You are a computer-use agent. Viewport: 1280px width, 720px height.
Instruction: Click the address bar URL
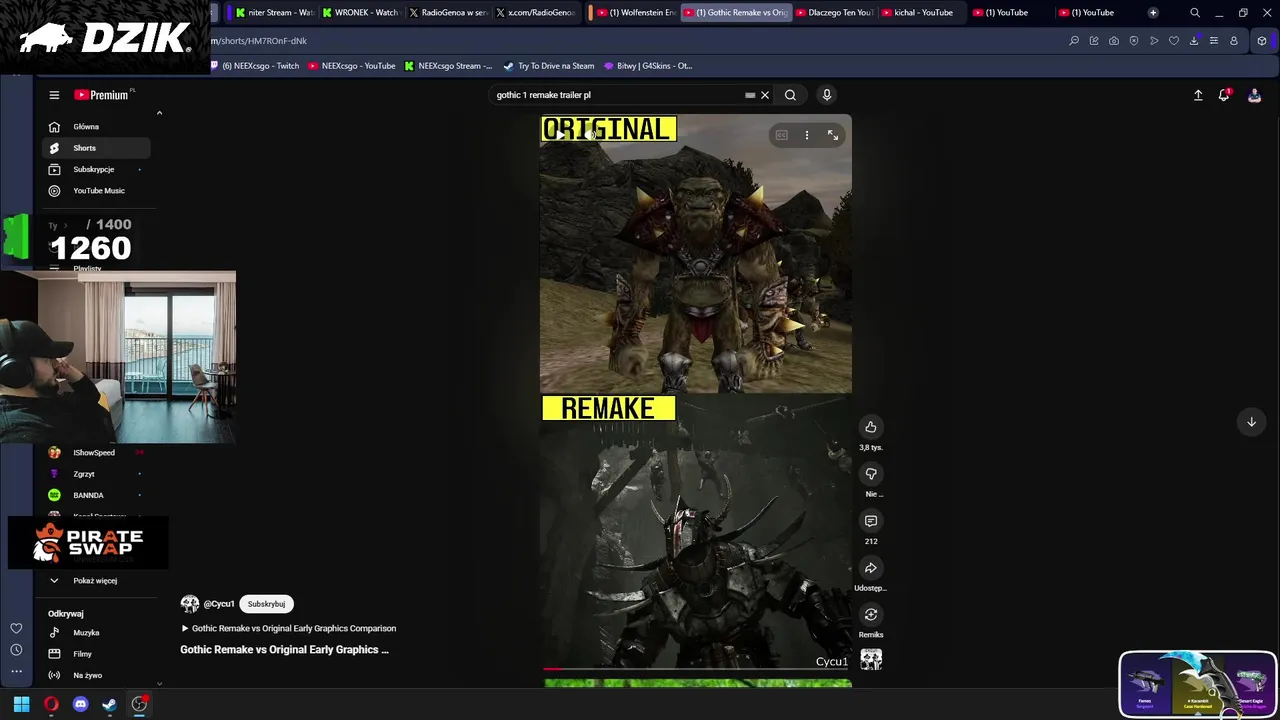coord(259,41)
